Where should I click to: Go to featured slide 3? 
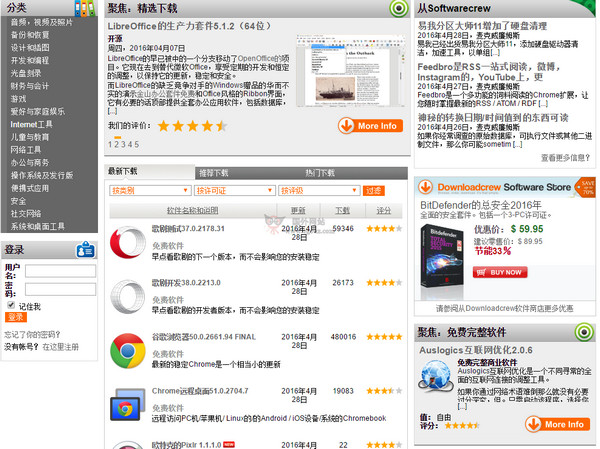[x=123, y=144]
